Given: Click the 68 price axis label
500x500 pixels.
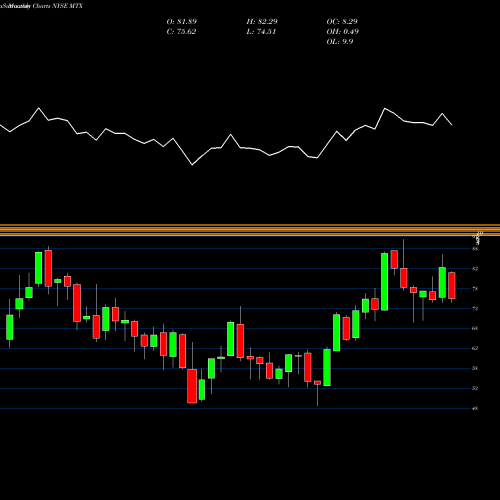Looking at the screenshot, I should click(475, 328).
